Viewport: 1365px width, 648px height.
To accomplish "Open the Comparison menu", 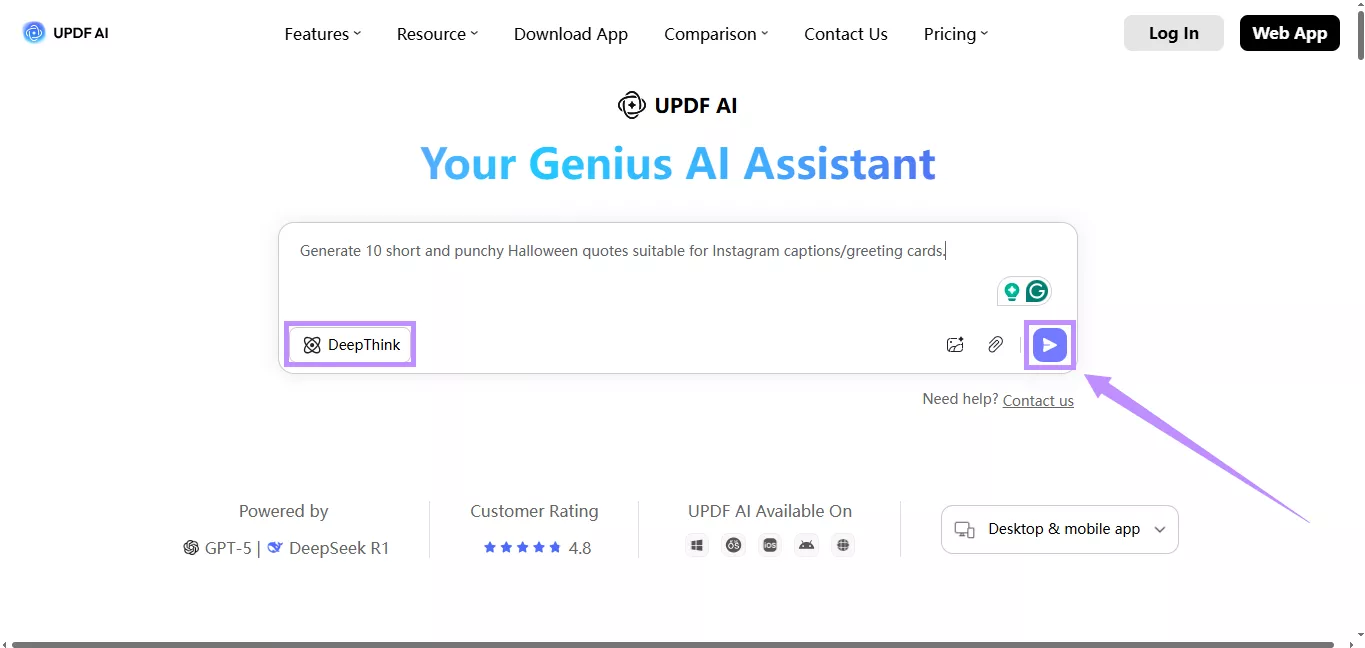I will point(715,33).
